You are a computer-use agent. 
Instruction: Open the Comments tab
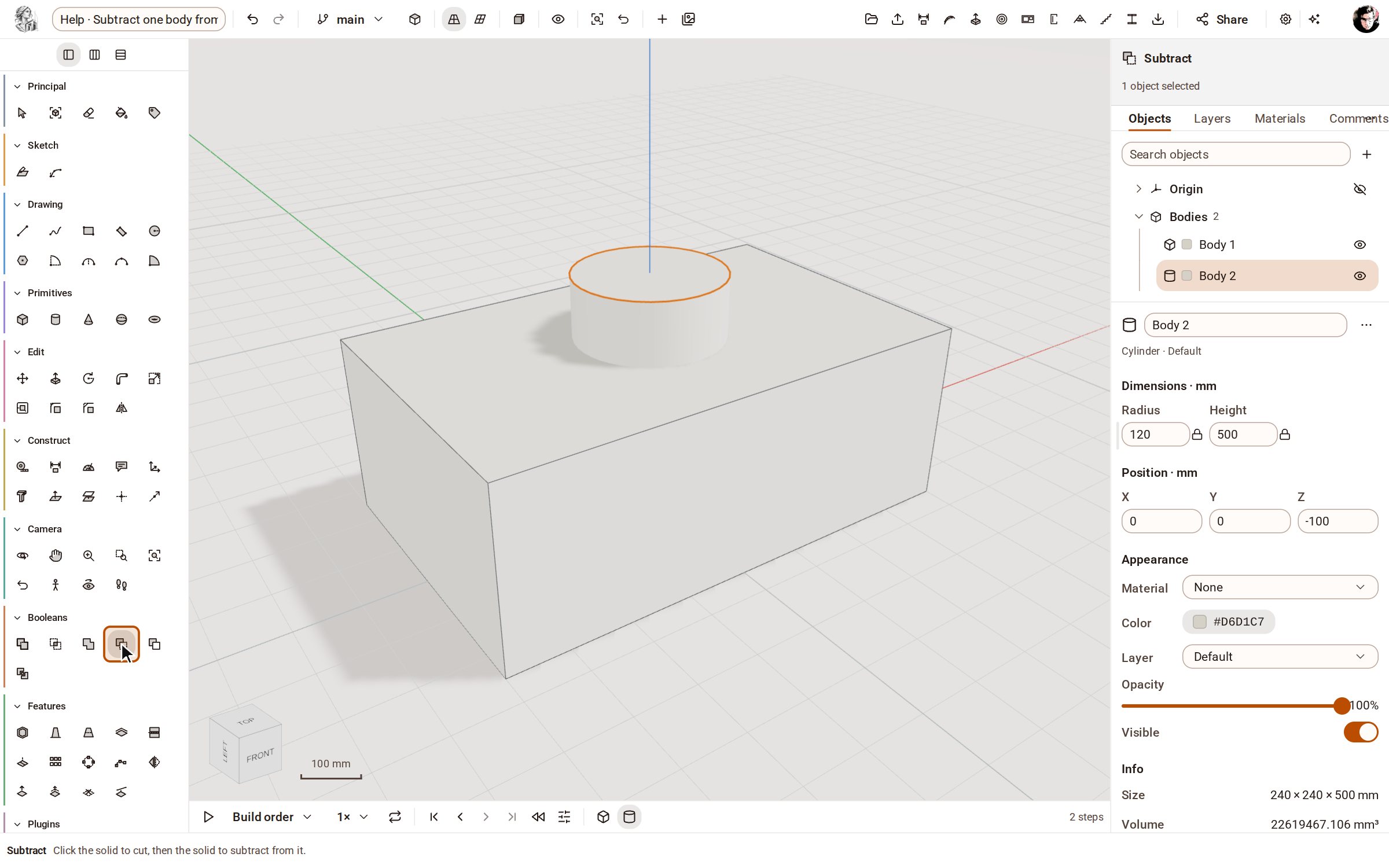point(1358,119)
